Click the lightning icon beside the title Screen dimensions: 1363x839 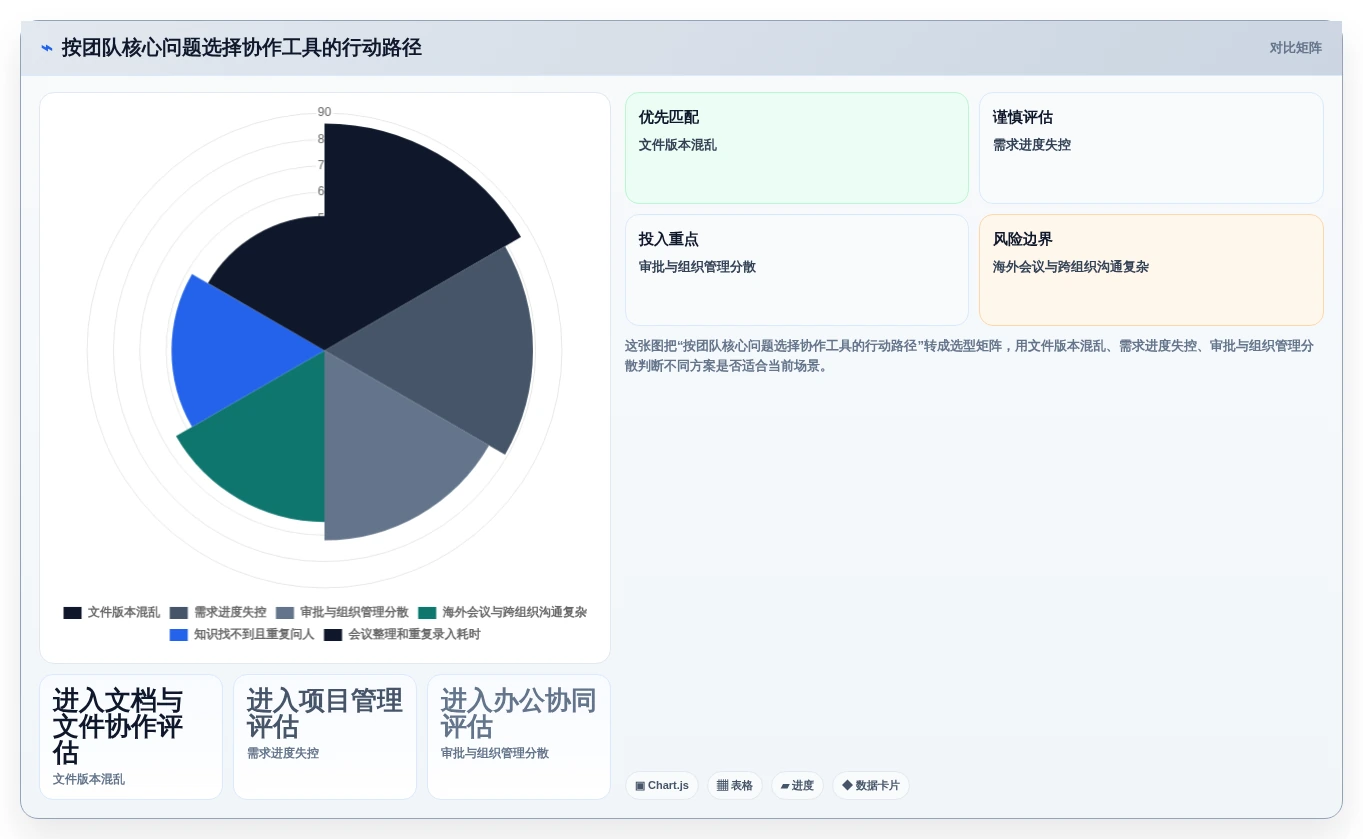tap(47, 48)
